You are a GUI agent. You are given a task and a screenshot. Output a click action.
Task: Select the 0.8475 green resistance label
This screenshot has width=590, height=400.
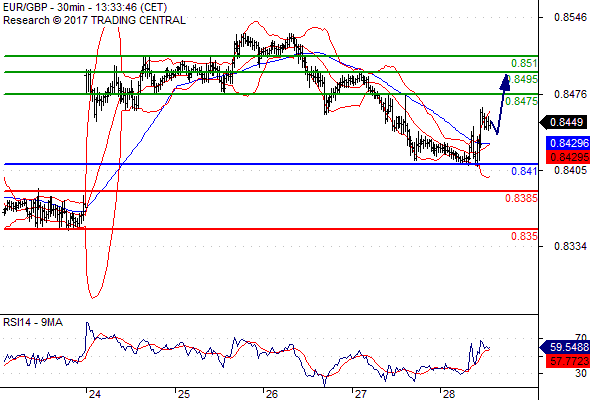point(522,101)
